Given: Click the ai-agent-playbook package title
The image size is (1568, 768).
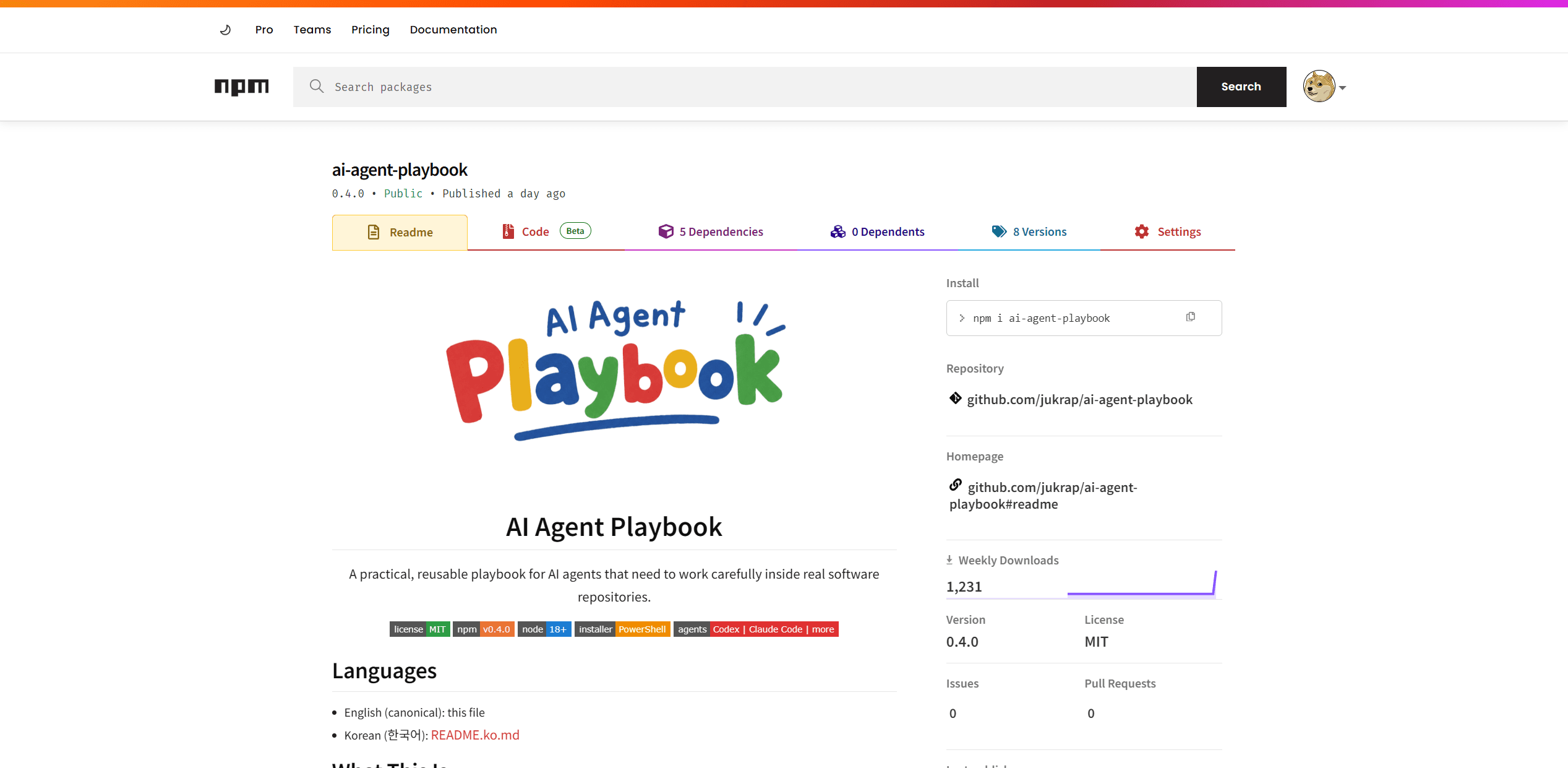Looking at the screenshot, I should pyautogui.click(x=400, y=170).
